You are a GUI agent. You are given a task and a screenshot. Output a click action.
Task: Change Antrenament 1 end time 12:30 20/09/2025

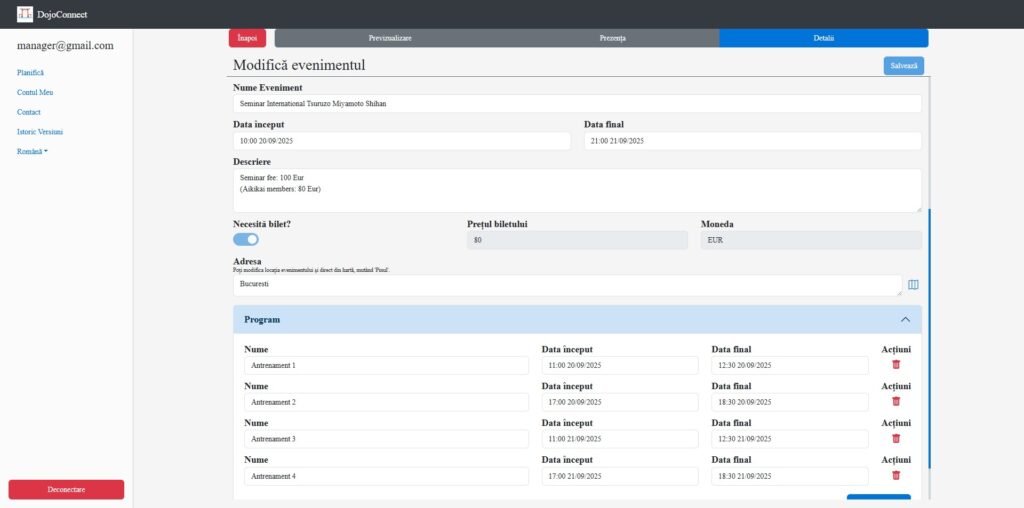(790, 366)
